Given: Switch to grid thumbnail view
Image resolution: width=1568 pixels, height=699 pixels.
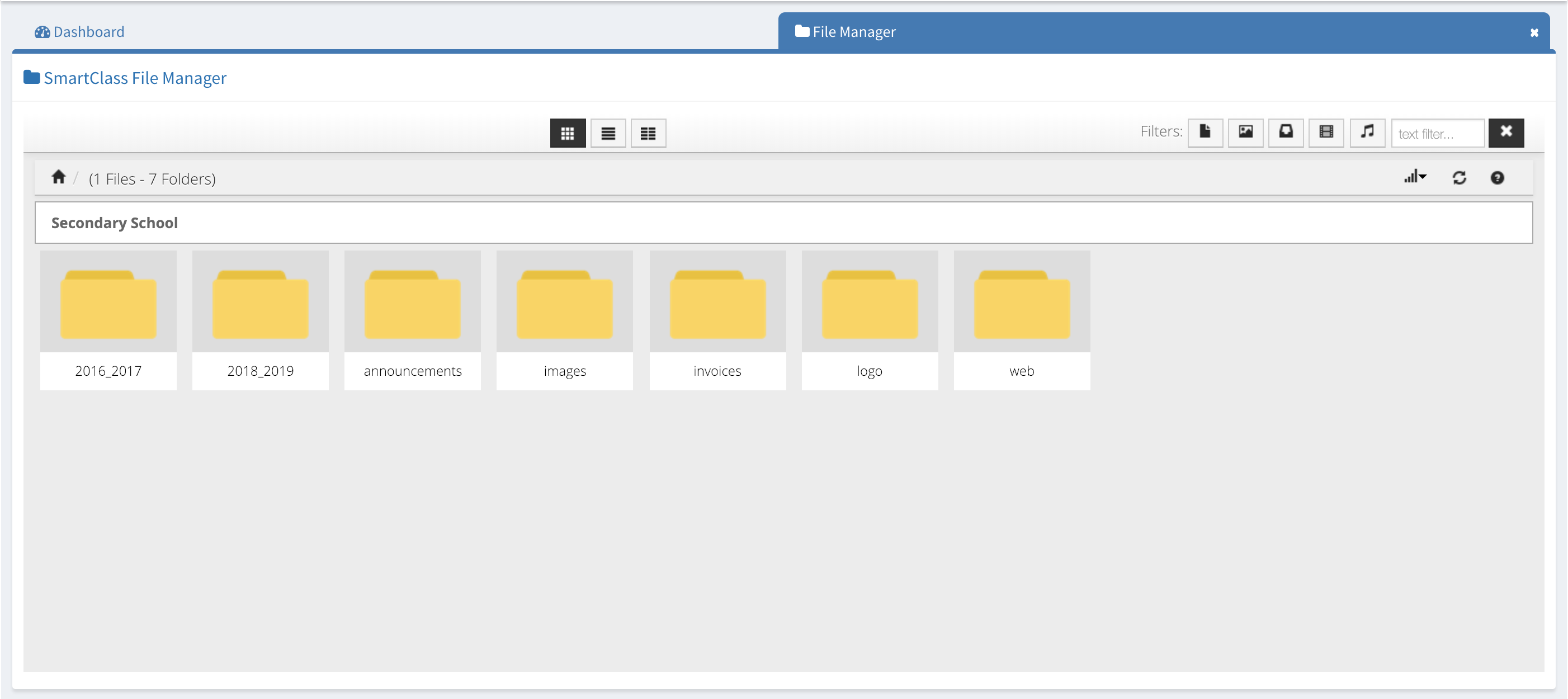Looking at the screenshot, I should [x=567, y=133].
